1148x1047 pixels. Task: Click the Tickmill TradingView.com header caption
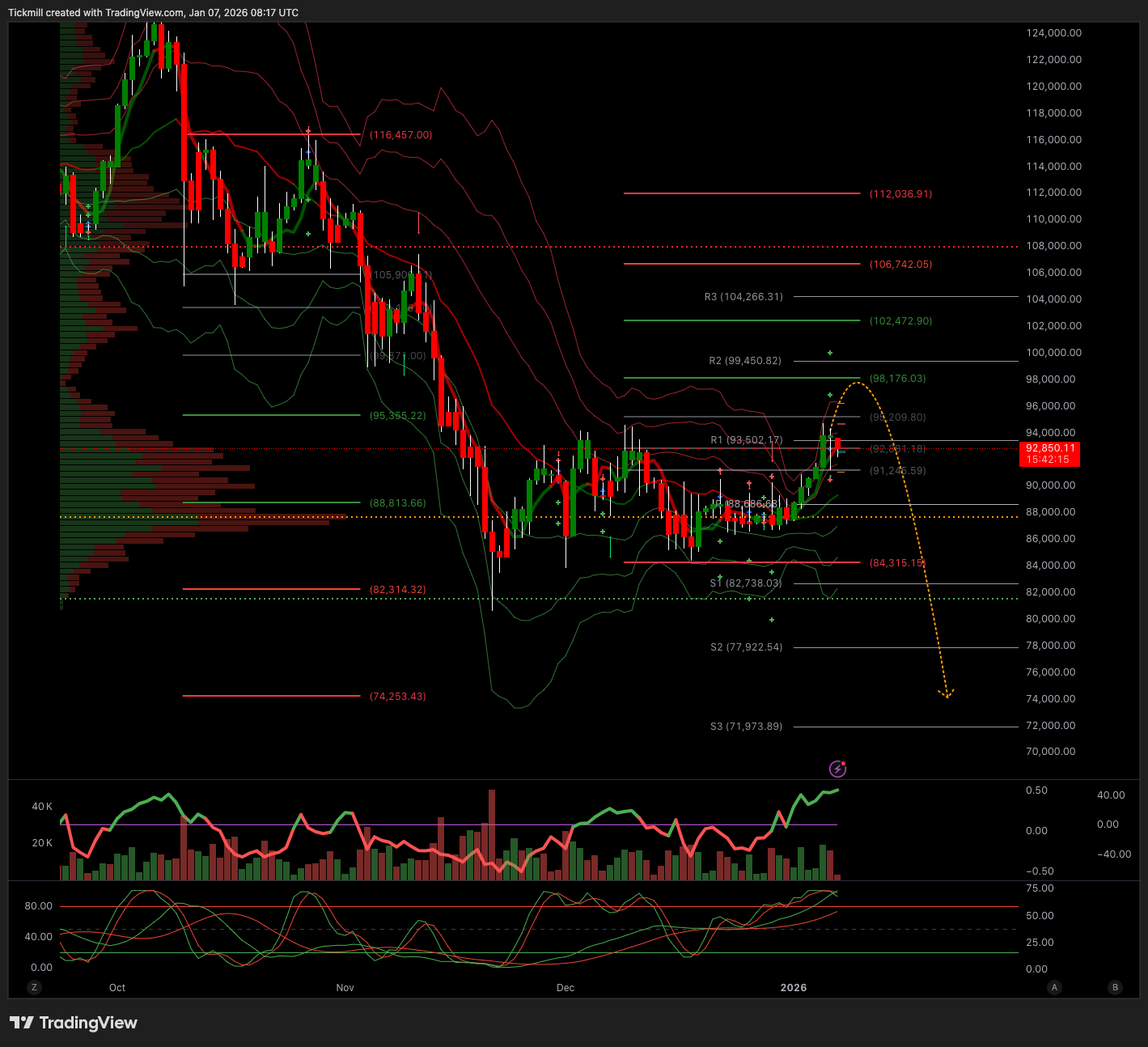pyautogui.click(x=153, y=12)
